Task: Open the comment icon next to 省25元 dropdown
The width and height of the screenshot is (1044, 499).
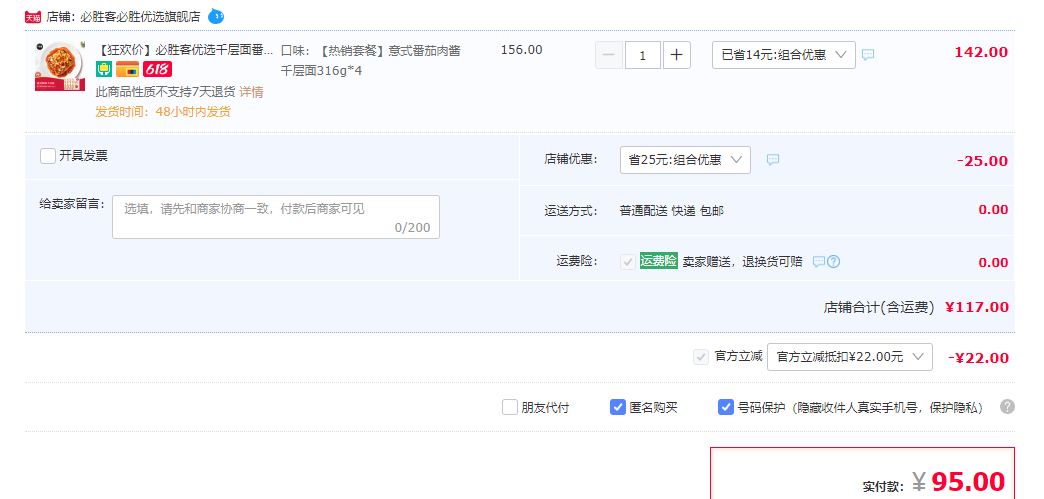Action: pyautogui.click(x=772, y=160)
